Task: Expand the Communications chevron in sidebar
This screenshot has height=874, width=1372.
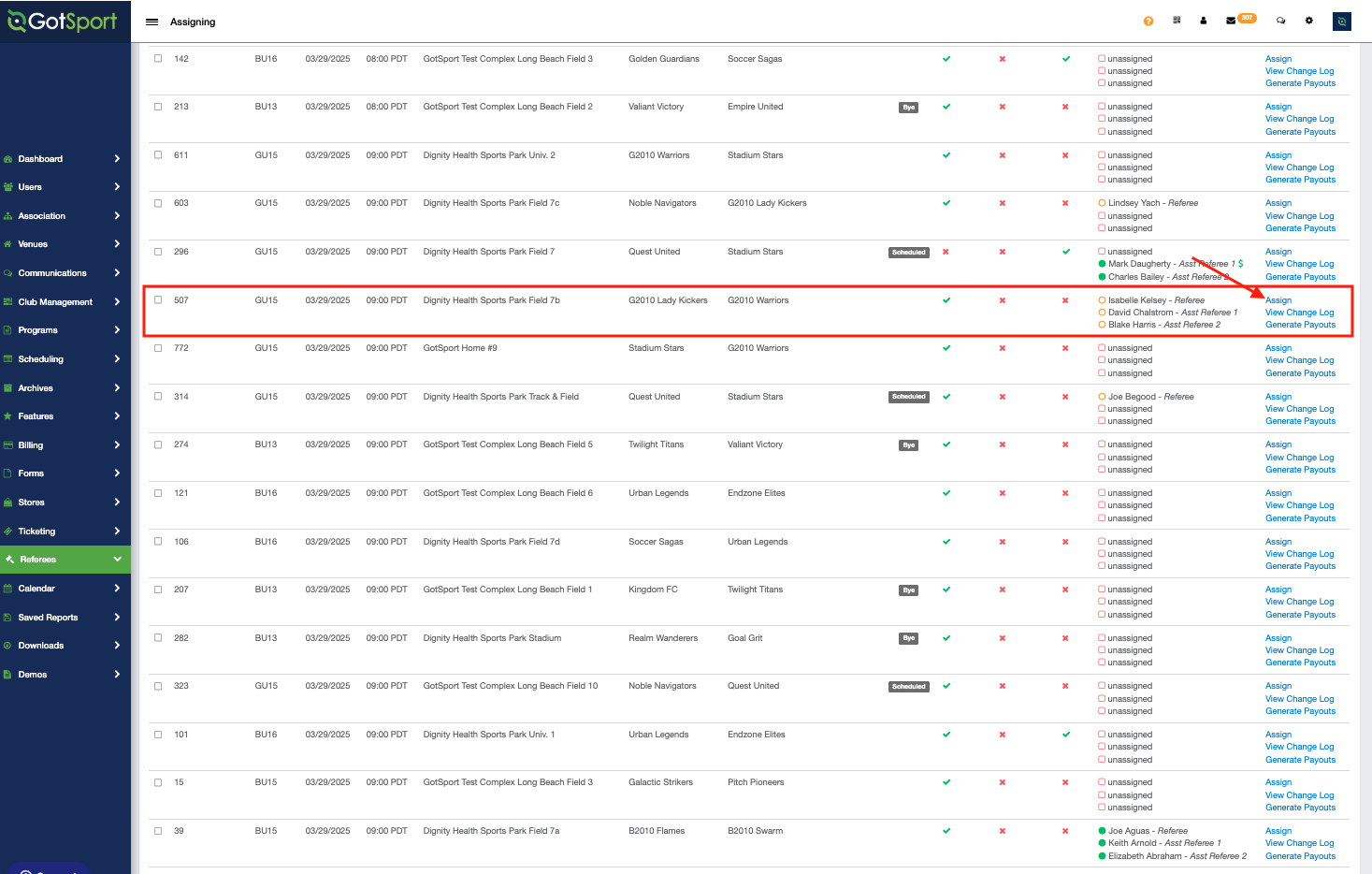Action: [x=117, y=273]
